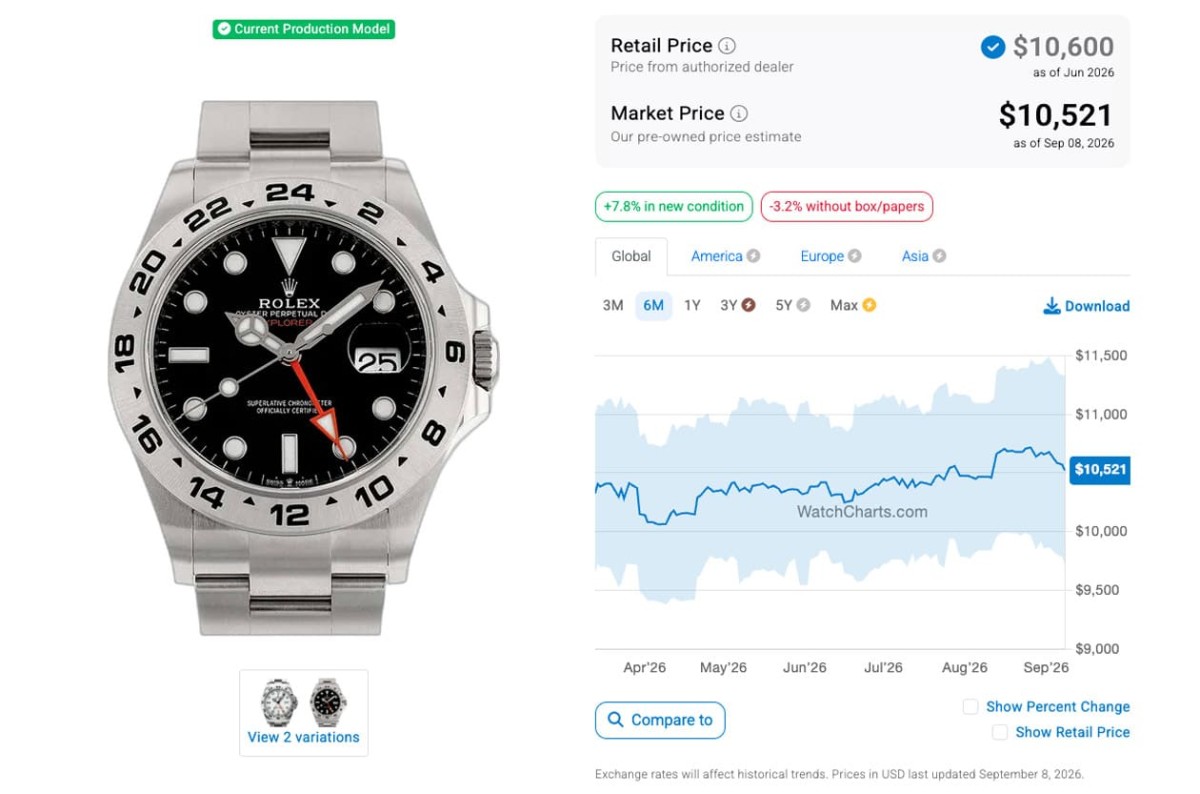Image resolution: width=1200 pixels, height=794 pixels.
Task: Click the Retail Price info icon
Action: [x=728, y=46]
